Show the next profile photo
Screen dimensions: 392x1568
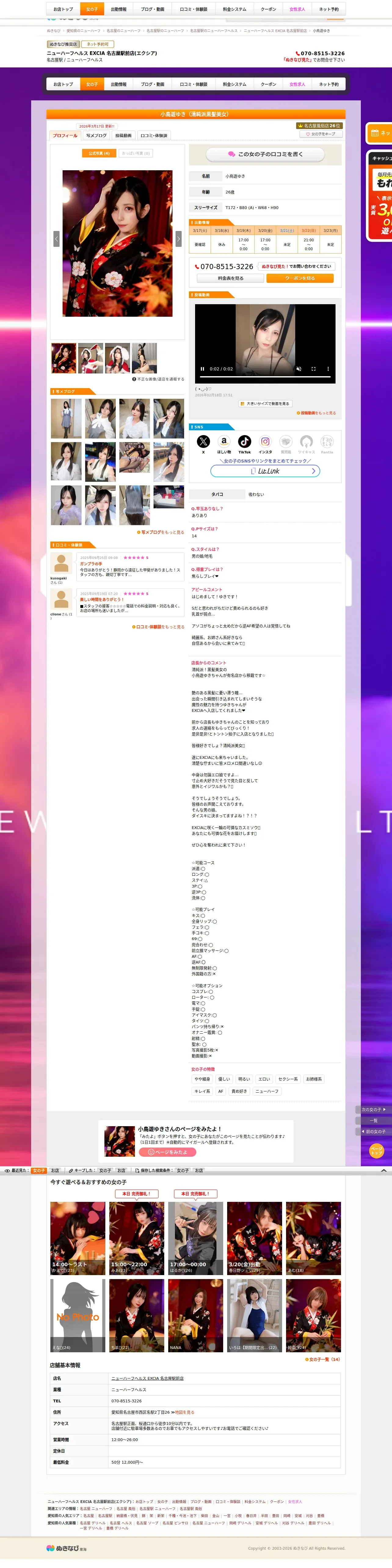(x=178, y=239)
